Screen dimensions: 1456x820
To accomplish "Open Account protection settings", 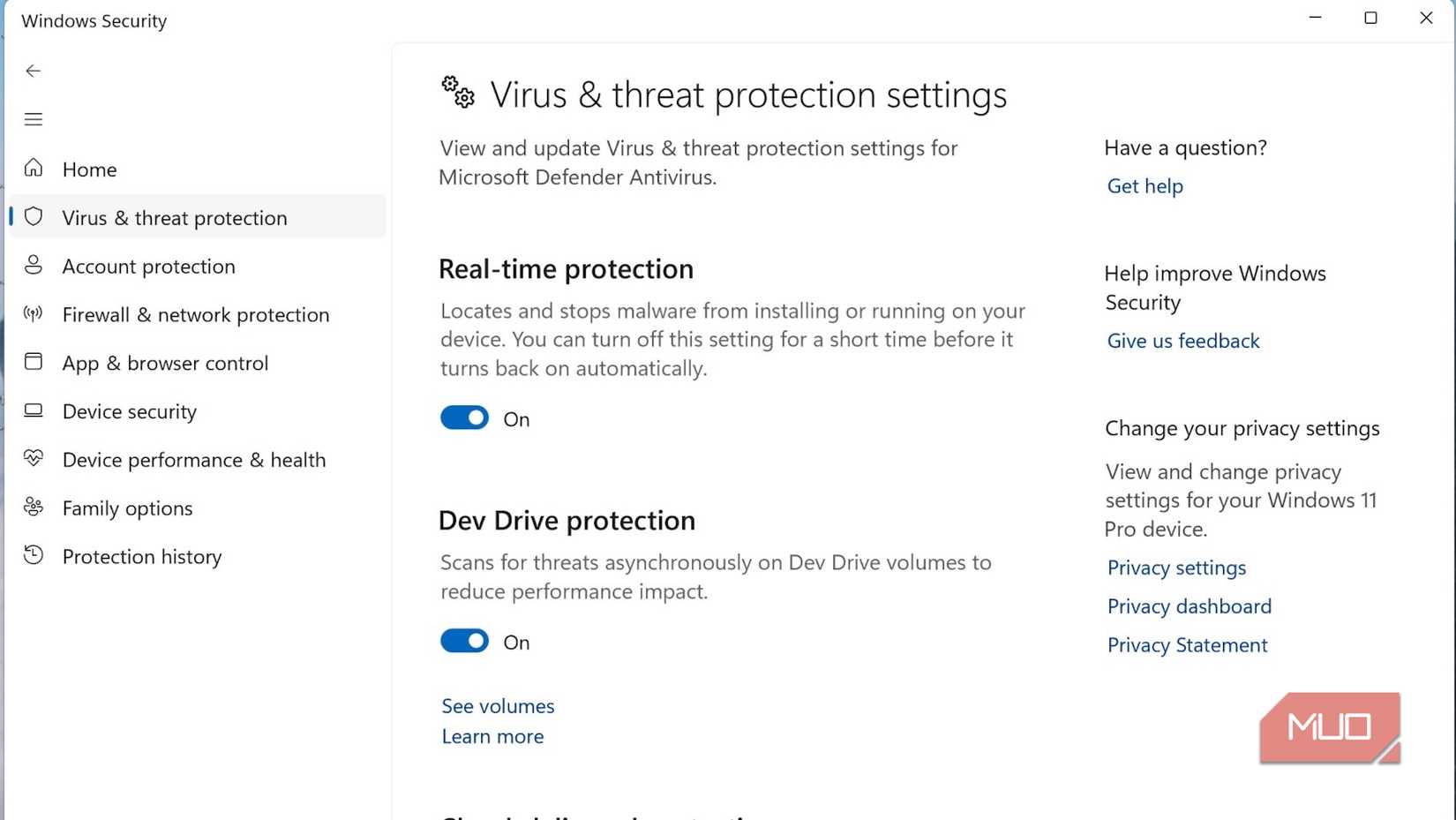I will click(148, 266).
